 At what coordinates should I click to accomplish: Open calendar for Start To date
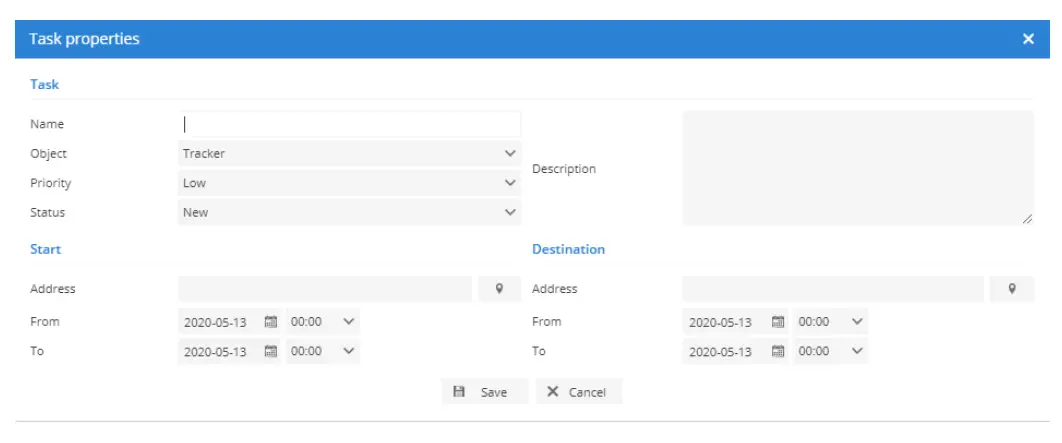[x=271, y=352]
